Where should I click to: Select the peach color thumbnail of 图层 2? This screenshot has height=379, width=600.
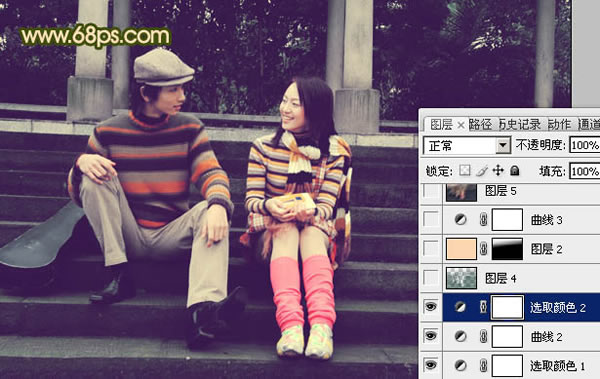[461, 249]
